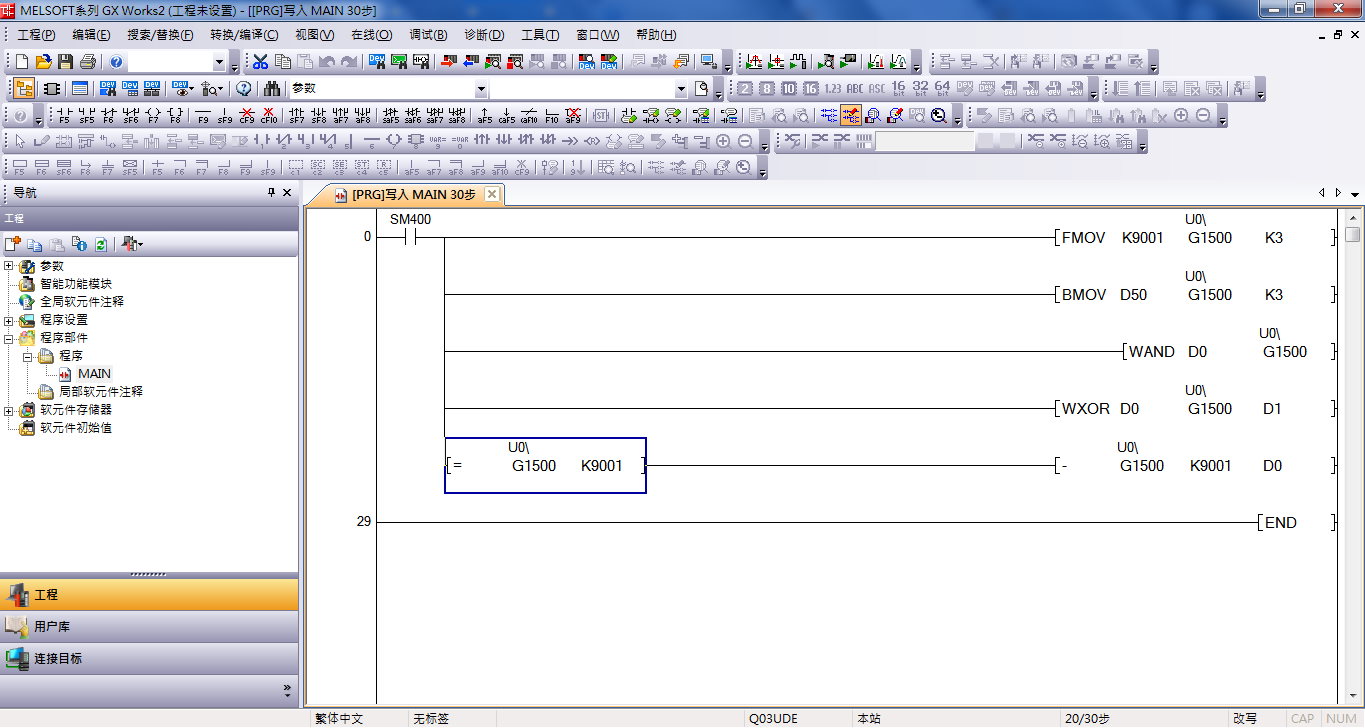1365x728 pixels.
Task: Click the 连接目标 panel button
Action: coord(149,658)
